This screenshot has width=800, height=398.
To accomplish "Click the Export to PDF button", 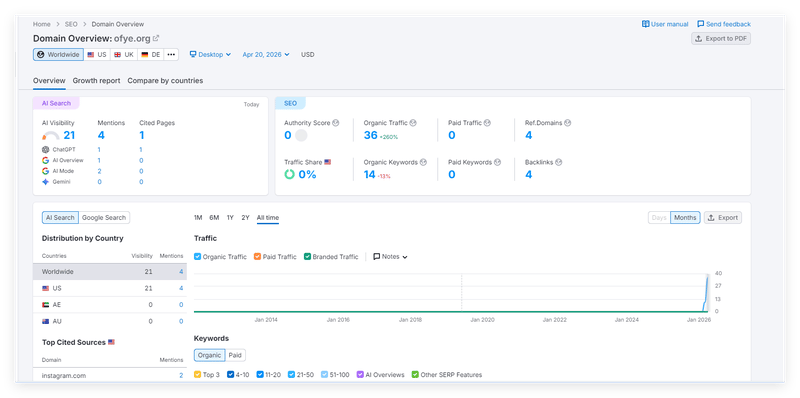I will pyautogui.click(x=721, y=38).
